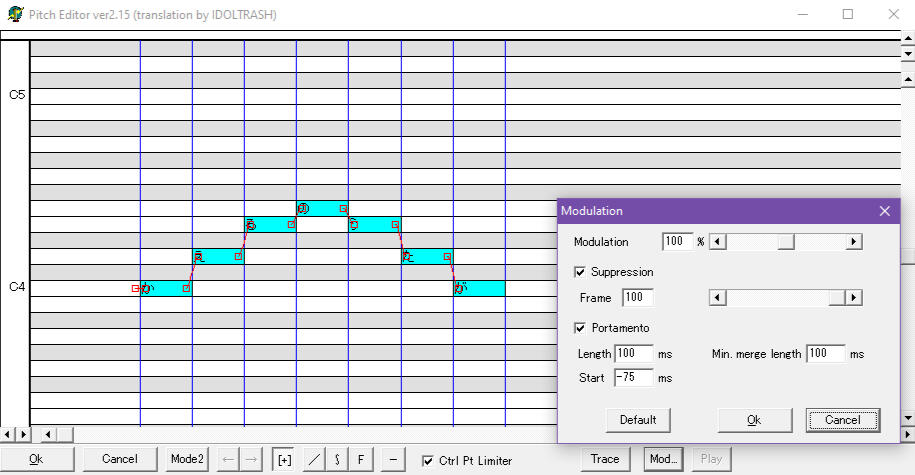Screen dimensions: 915x475
Task: Click the Trace button
Action: pyautogui.click(x=605, y=459)
